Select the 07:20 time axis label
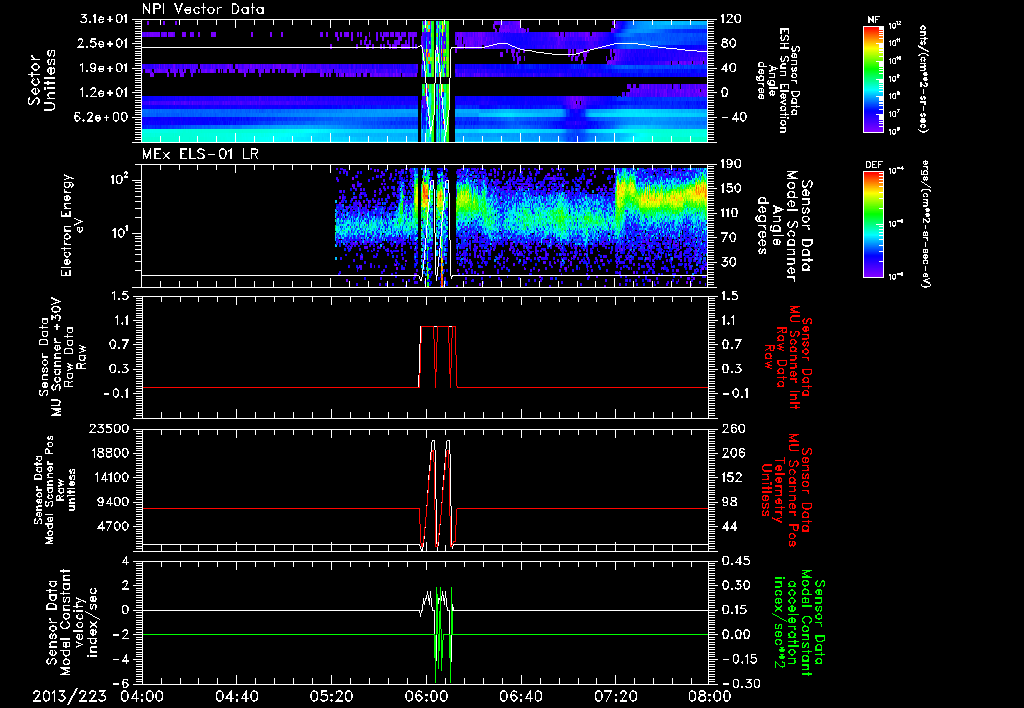The image size is (1024, 708). [616, 697]
